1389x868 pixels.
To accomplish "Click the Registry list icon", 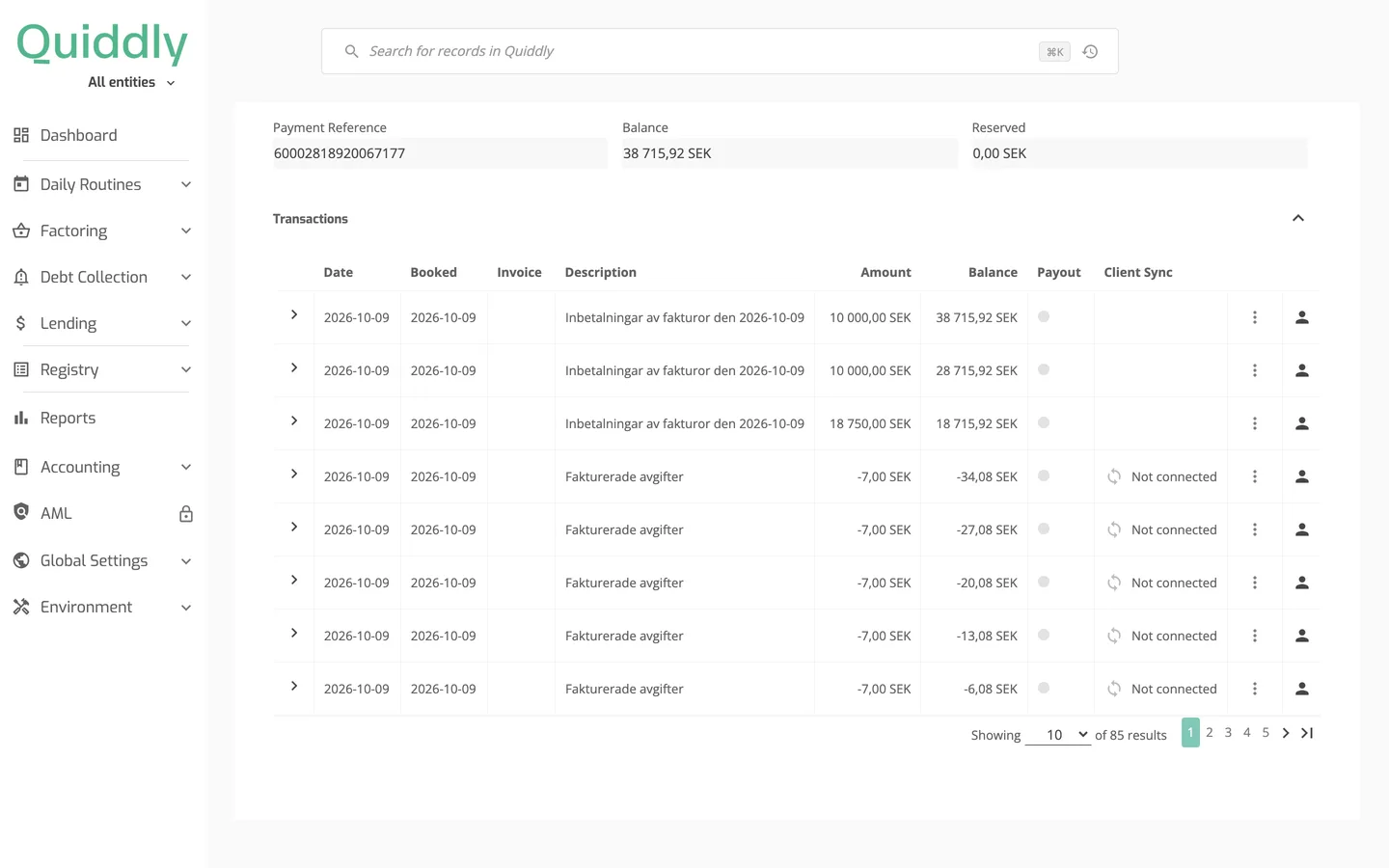I will (x=21, y=369).
